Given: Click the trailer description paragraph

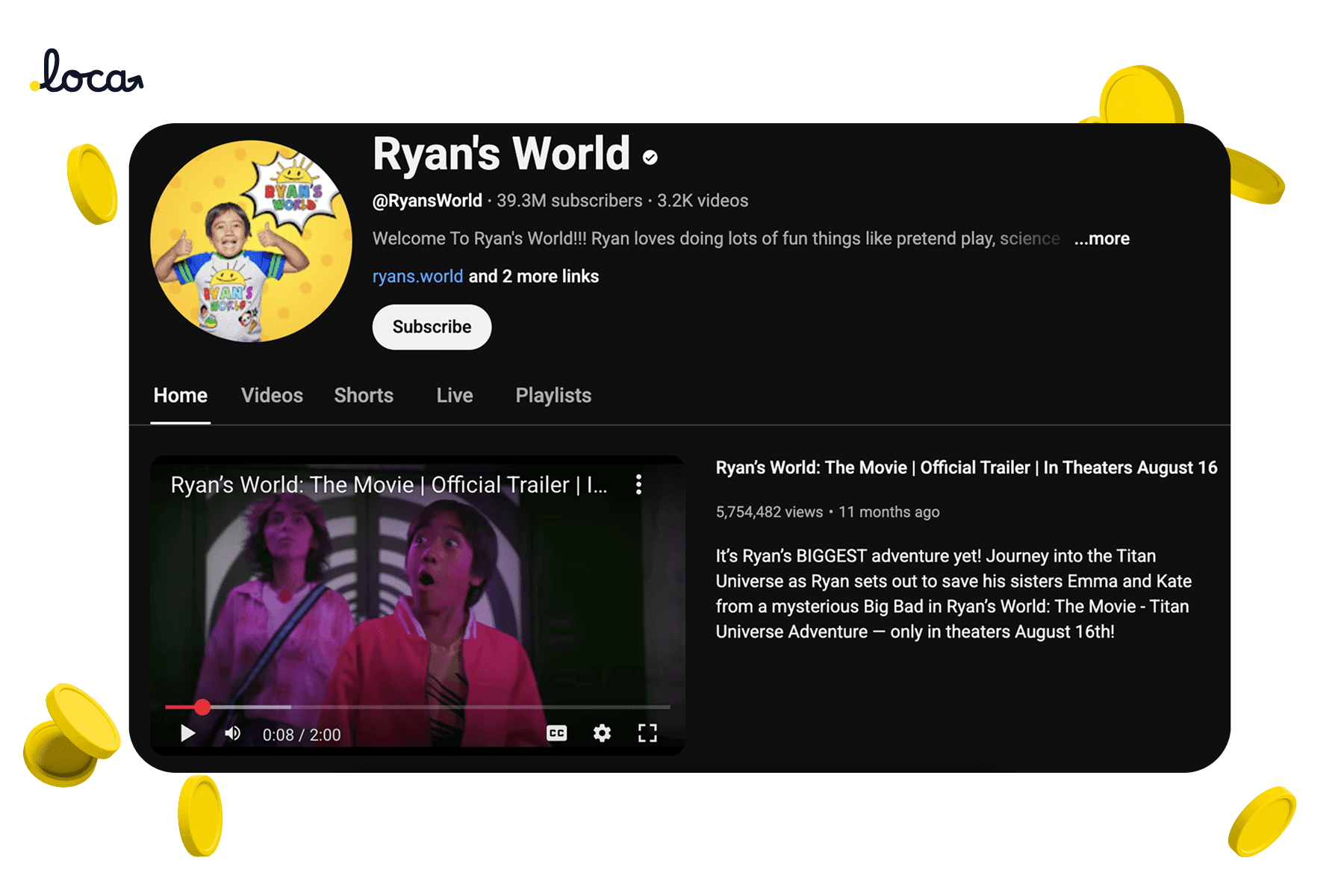Looking at the screenshot, I should coord(953,594).
